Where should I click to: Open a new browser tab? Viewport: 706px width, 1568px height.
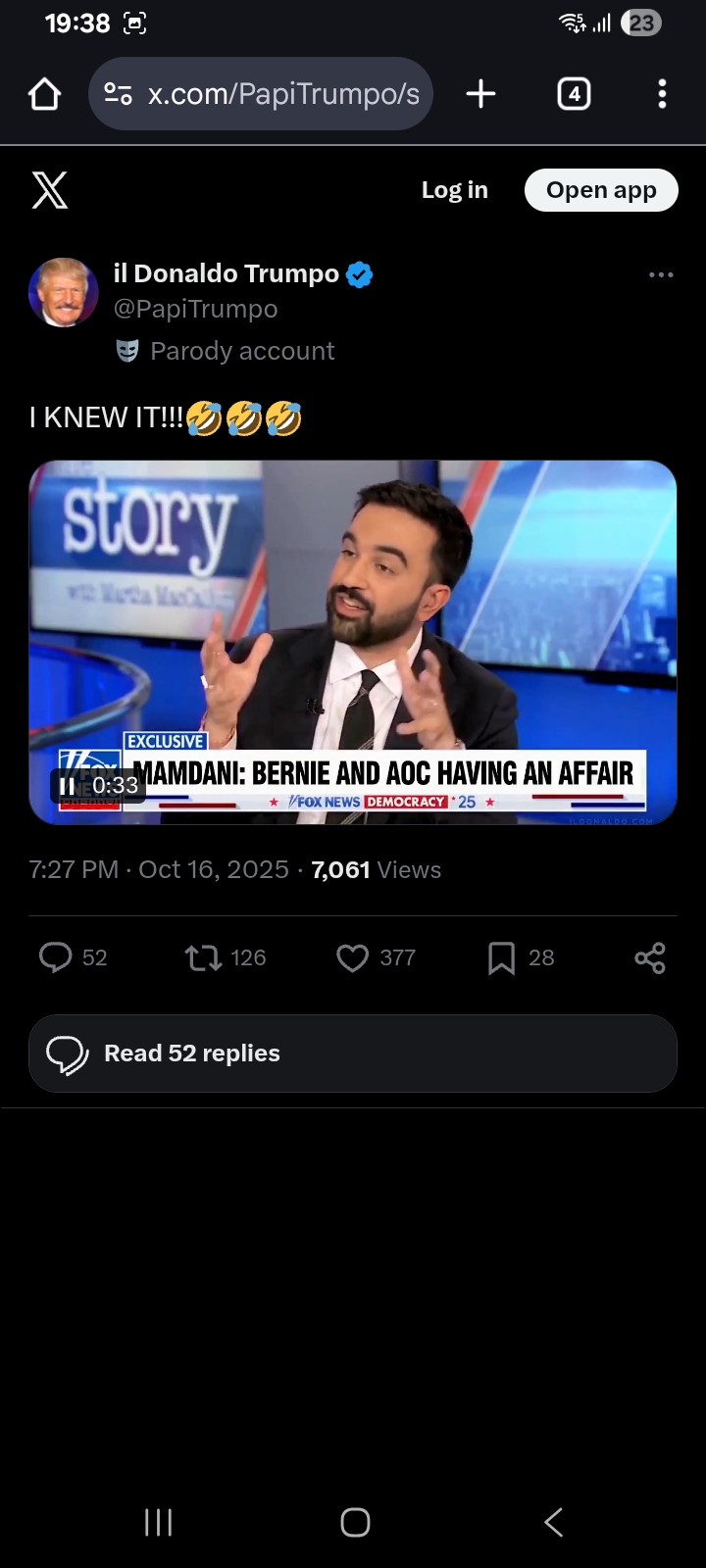click(x=480, y=94)
